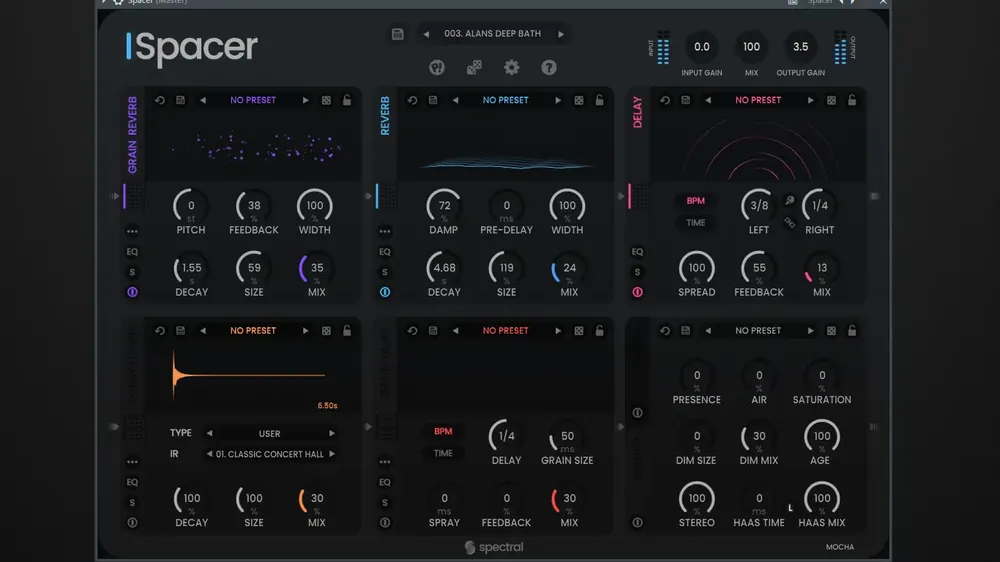
Task: Open plugin settings gear
Action: point(511,67)
